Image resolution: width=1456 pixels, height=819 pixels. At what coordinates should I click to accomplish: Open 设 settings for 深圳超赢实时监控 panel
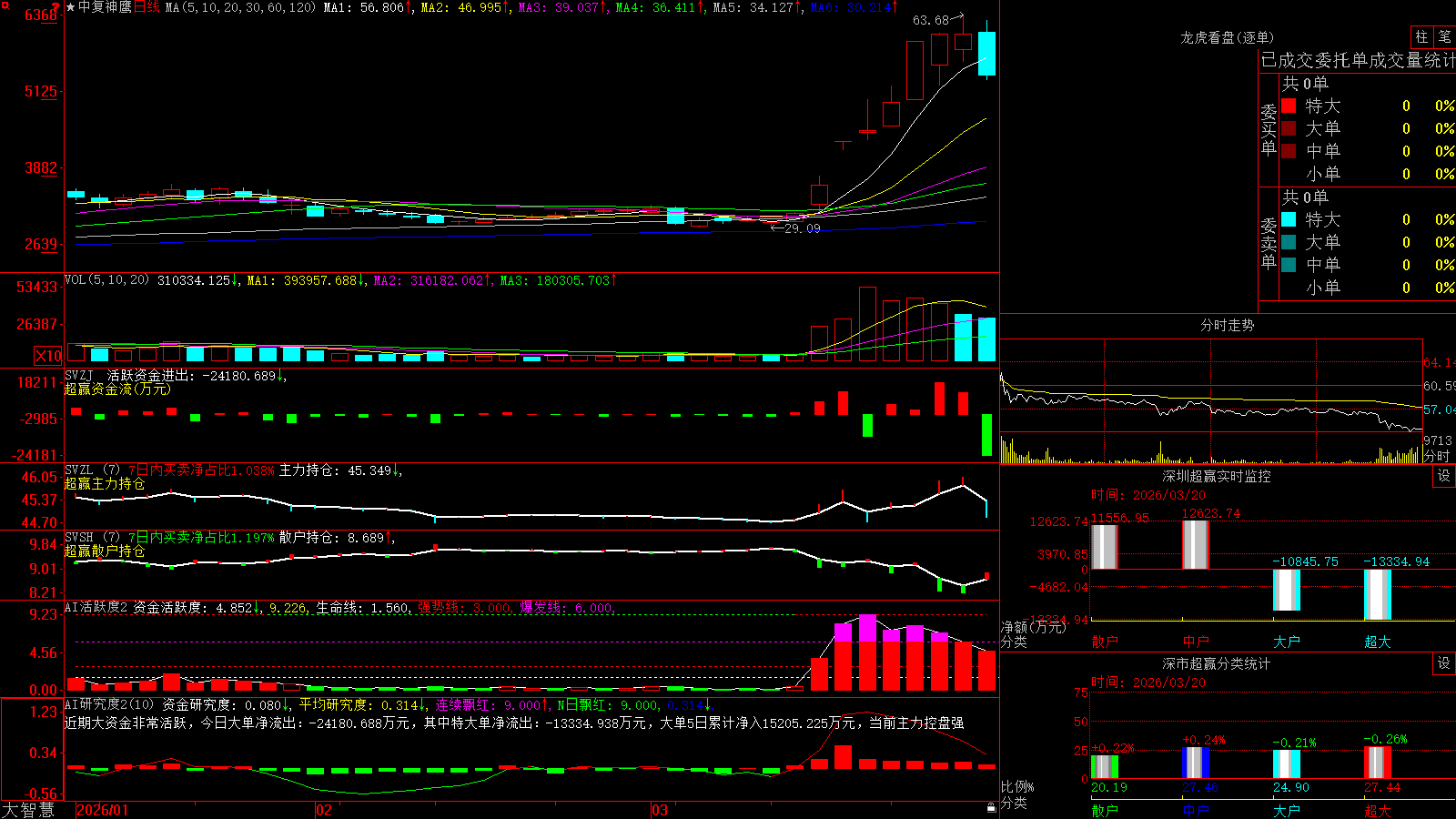click(x=1443, y=476)
